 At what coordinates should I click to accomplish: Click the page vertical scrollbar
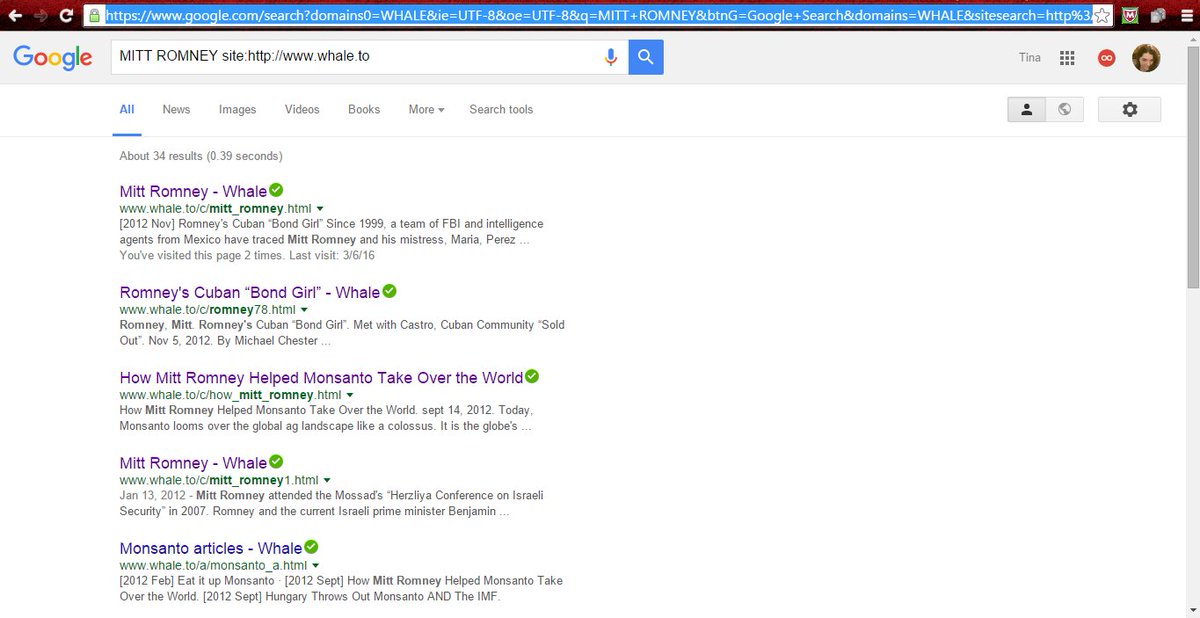(1191, 170)
